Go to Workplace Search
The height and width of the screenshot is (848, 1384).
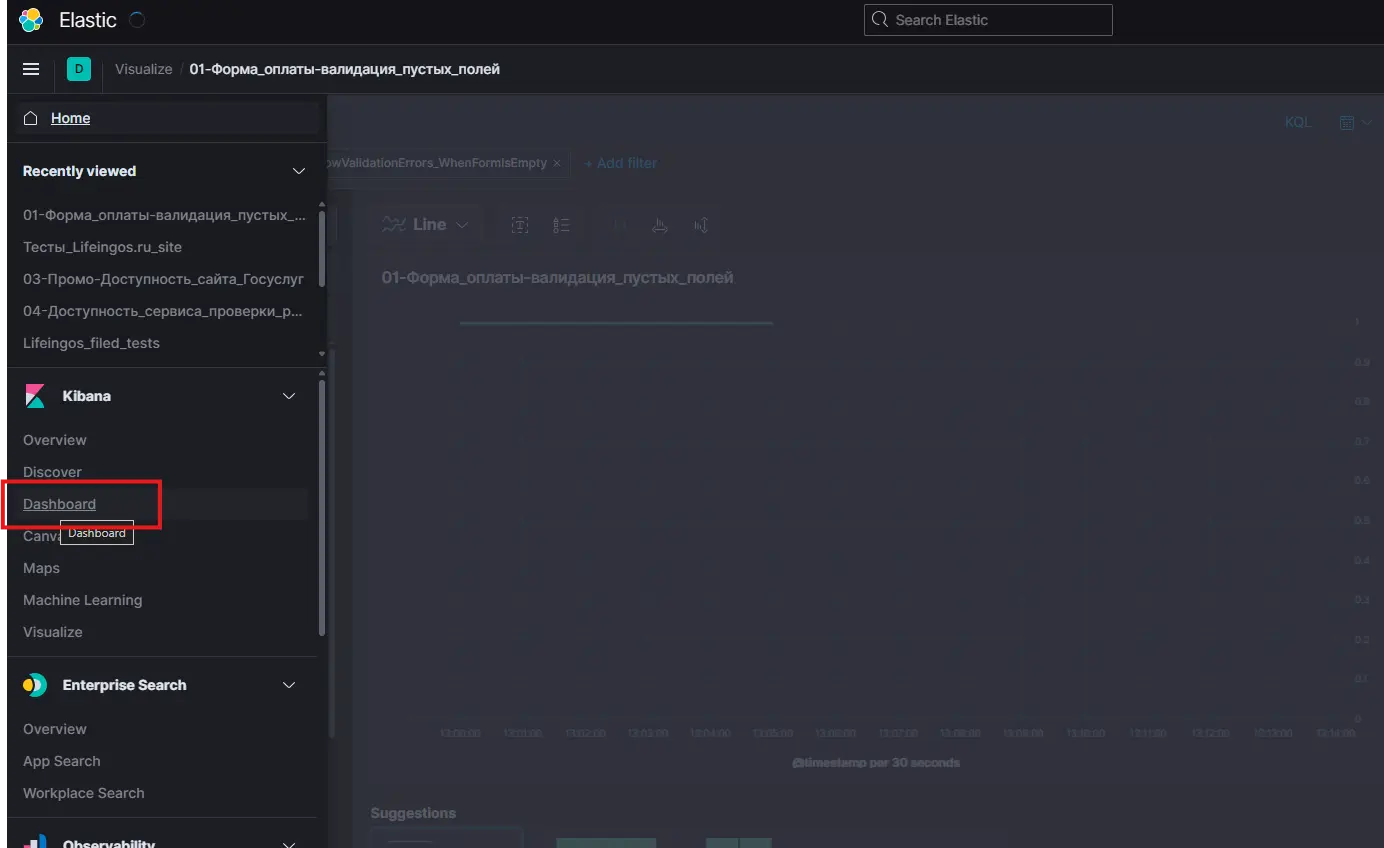pyautogui.click(x=83, y=793)
